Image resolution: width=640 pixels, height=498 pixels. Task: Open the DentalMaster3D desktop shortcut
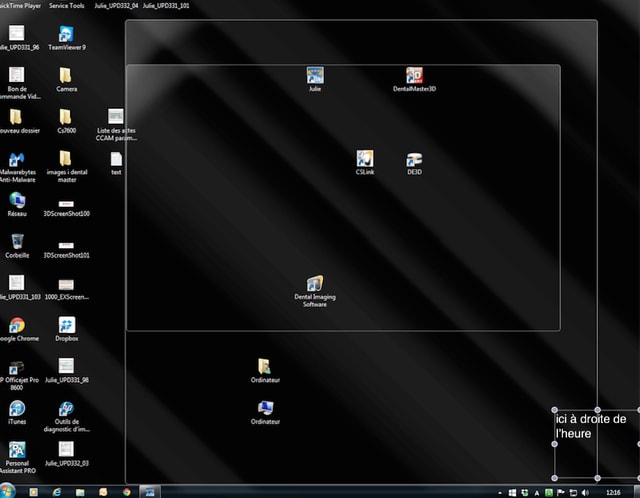coord(415,76)
